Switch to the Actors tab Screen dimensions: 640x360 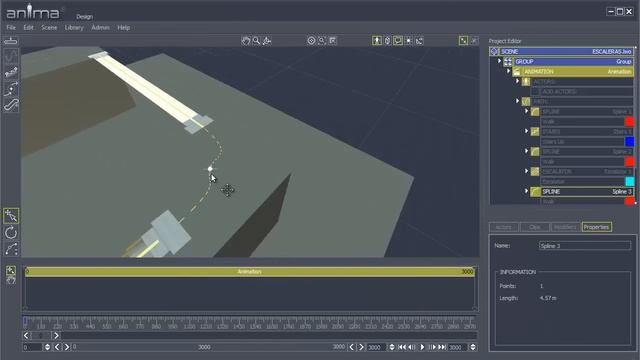coord(504,227)
